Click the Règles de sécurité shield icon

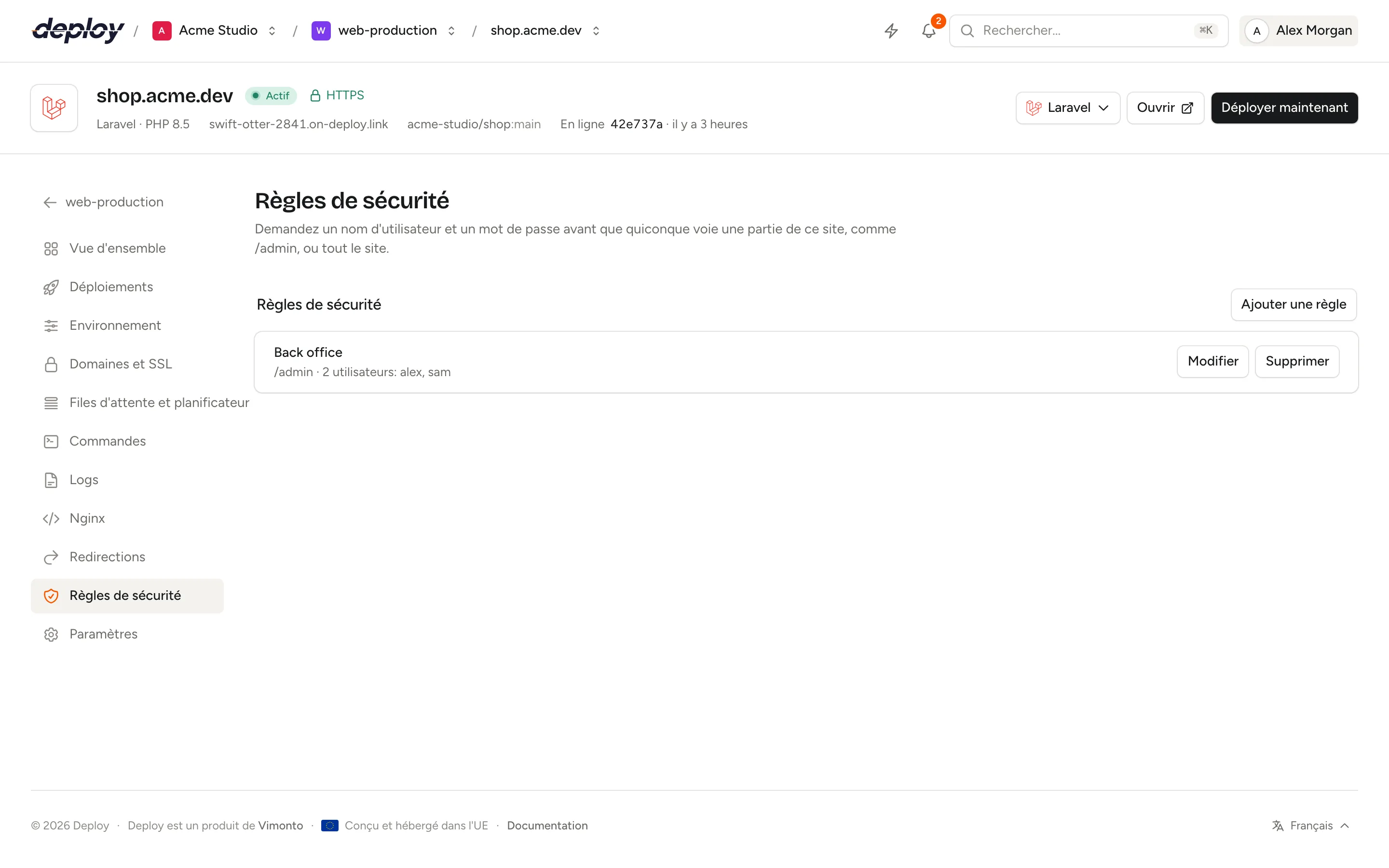51,596
